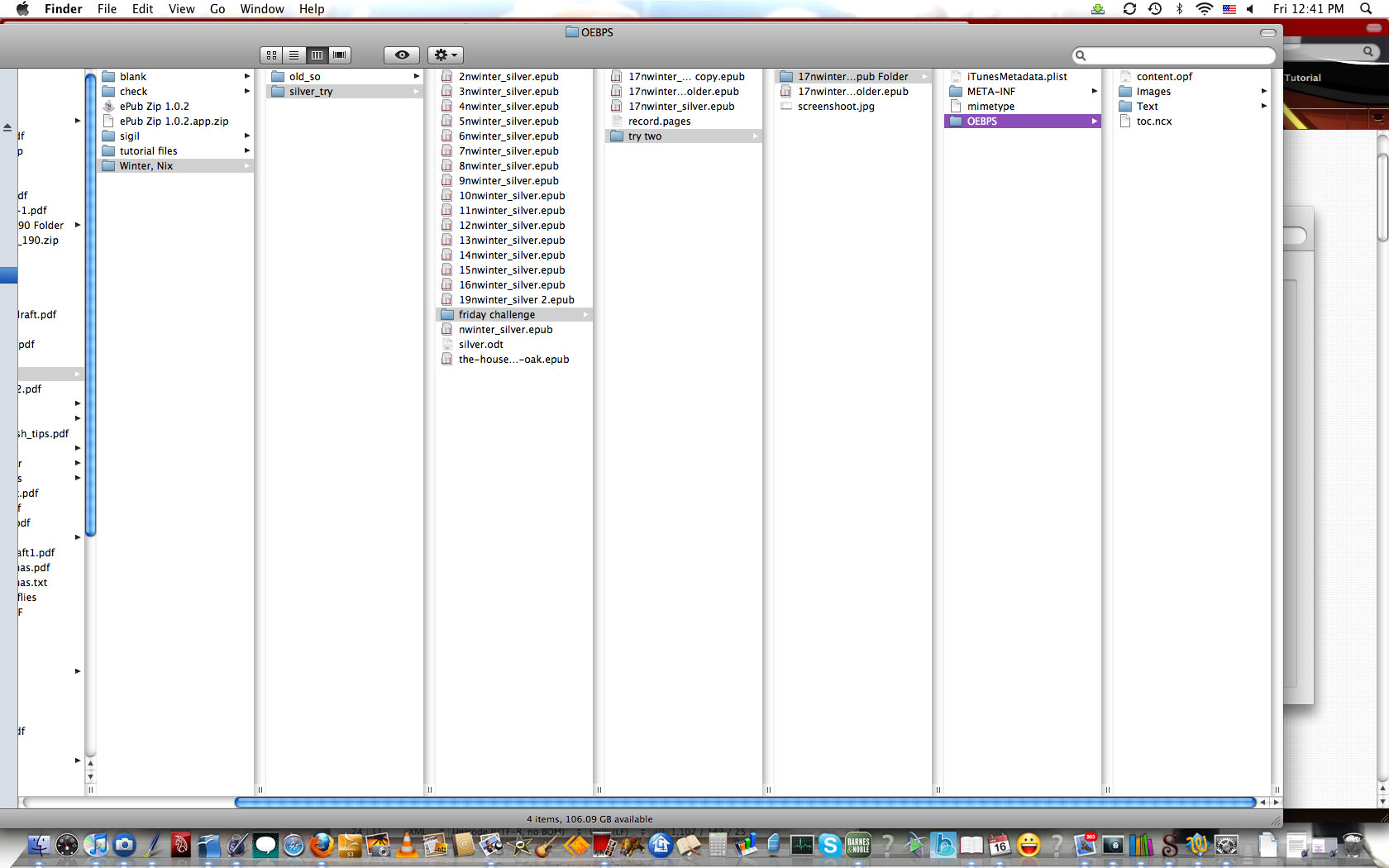1389x868 pixels.
Task: Click the green download tray icon
Action: pos(1098,9)
